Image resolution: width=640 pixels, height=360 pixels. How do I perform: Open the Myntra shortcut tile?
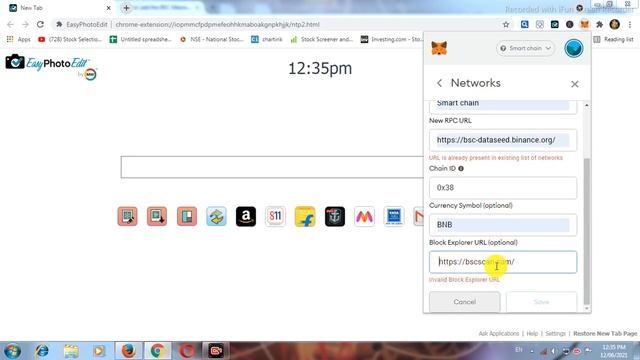coord(364,216)
